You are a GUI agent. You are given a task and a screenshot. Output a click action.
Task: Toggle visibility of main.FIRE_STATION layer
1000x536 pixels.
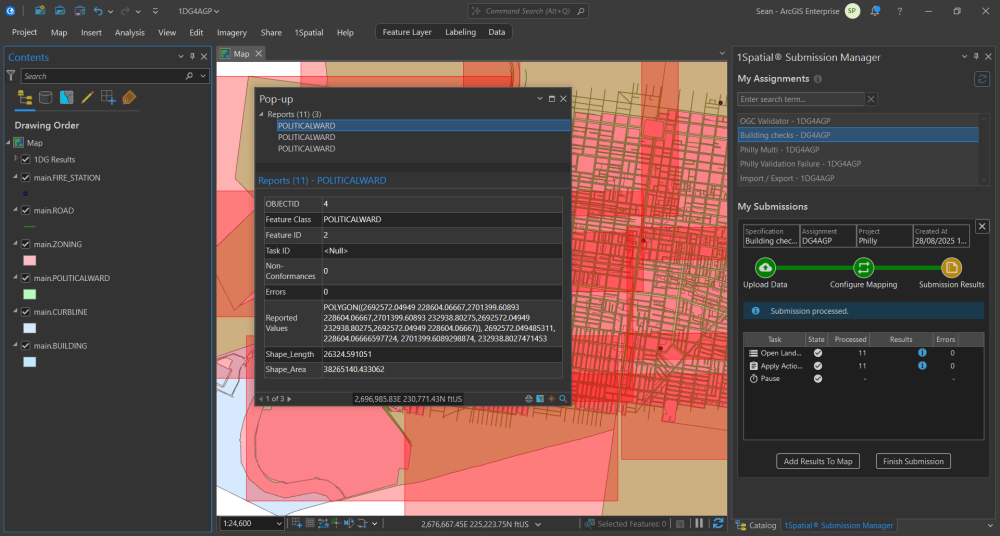(26, 178)
